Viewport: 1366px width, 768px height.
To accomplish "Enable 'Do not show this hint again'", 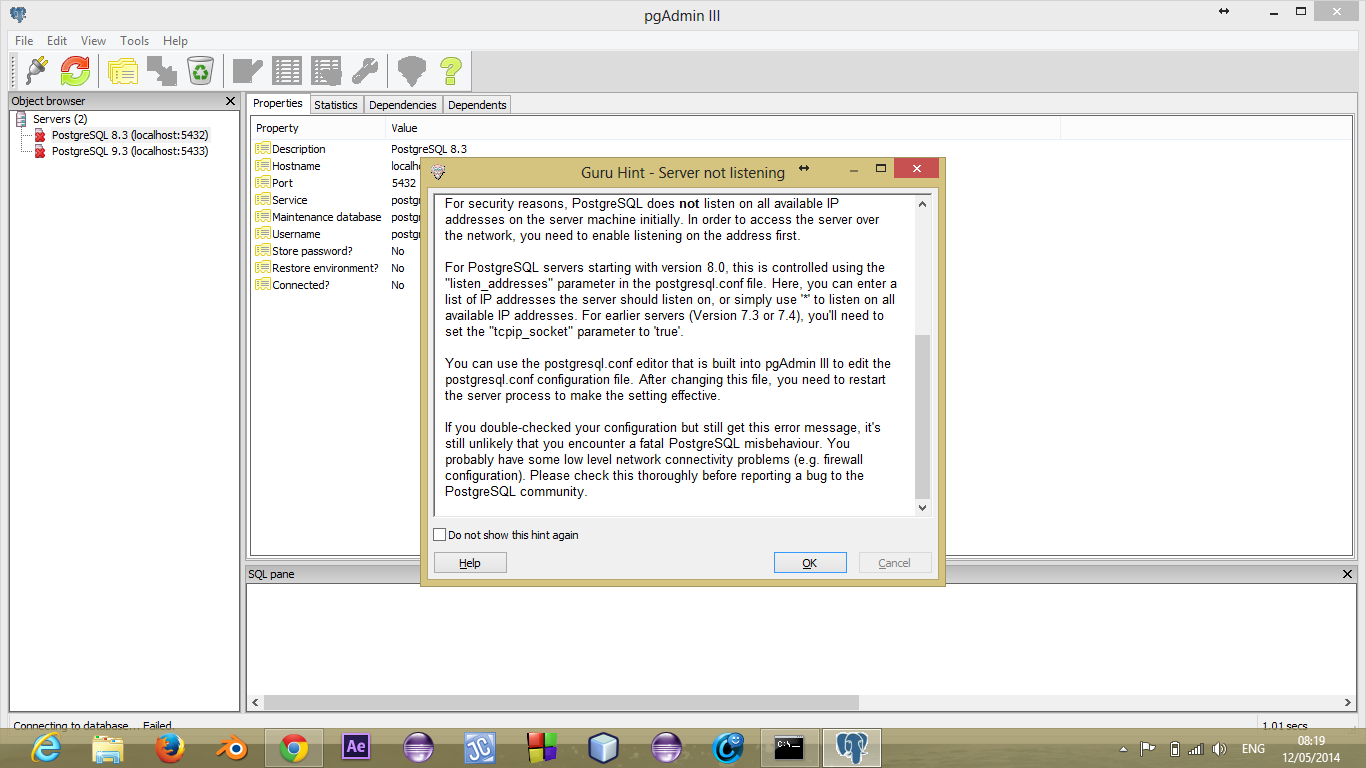I will click(x=439, y=535).
